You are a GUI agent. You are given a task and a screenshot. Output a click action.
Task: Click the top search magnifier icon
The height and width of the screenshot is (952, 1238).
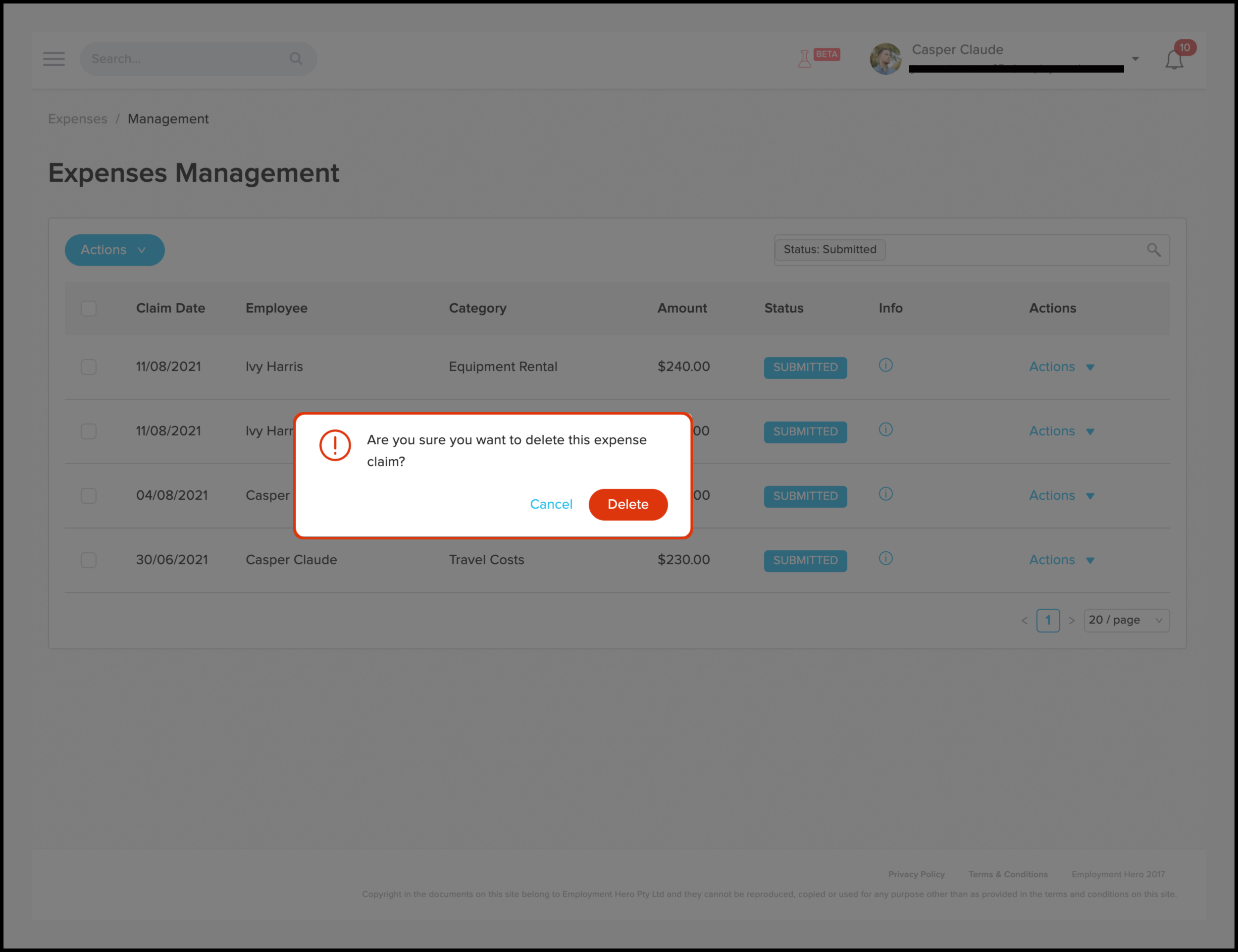click(296, 59)
